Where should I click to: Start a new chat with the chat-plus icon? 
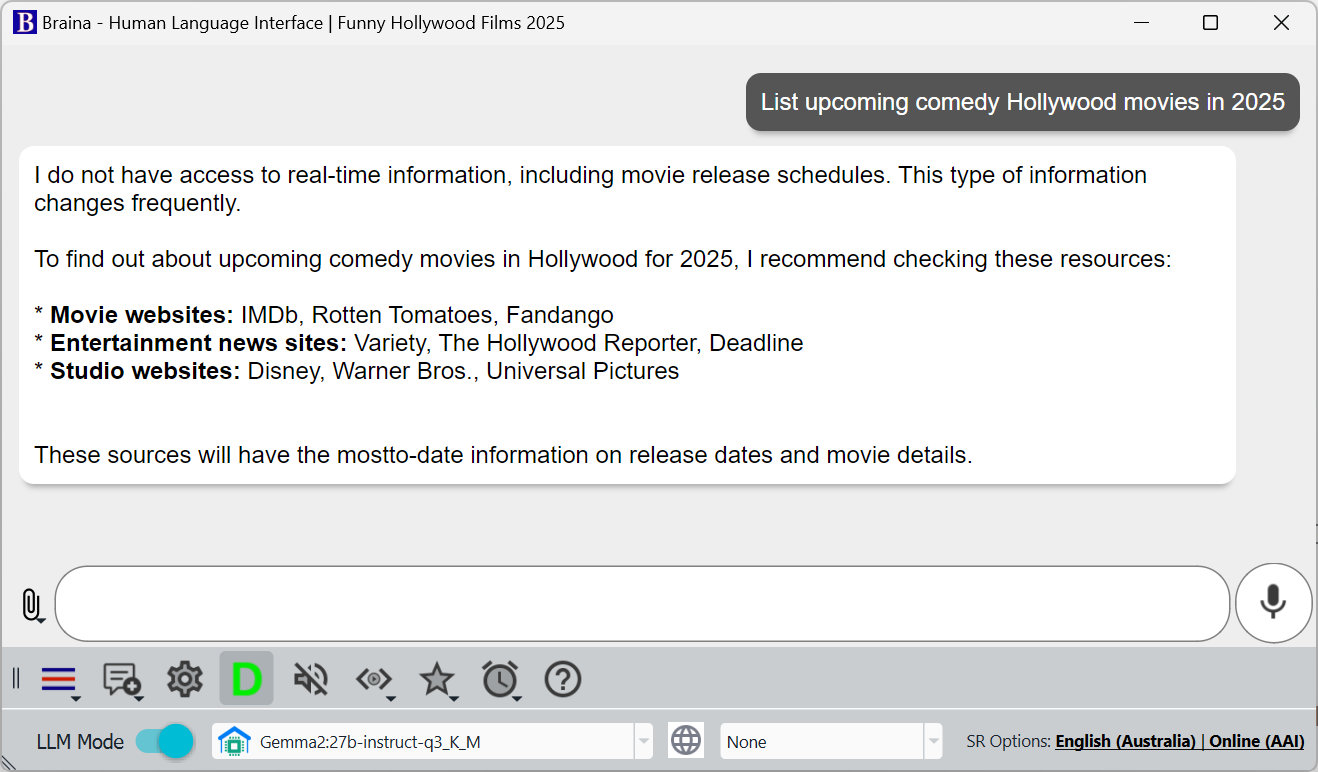(121, 679)
